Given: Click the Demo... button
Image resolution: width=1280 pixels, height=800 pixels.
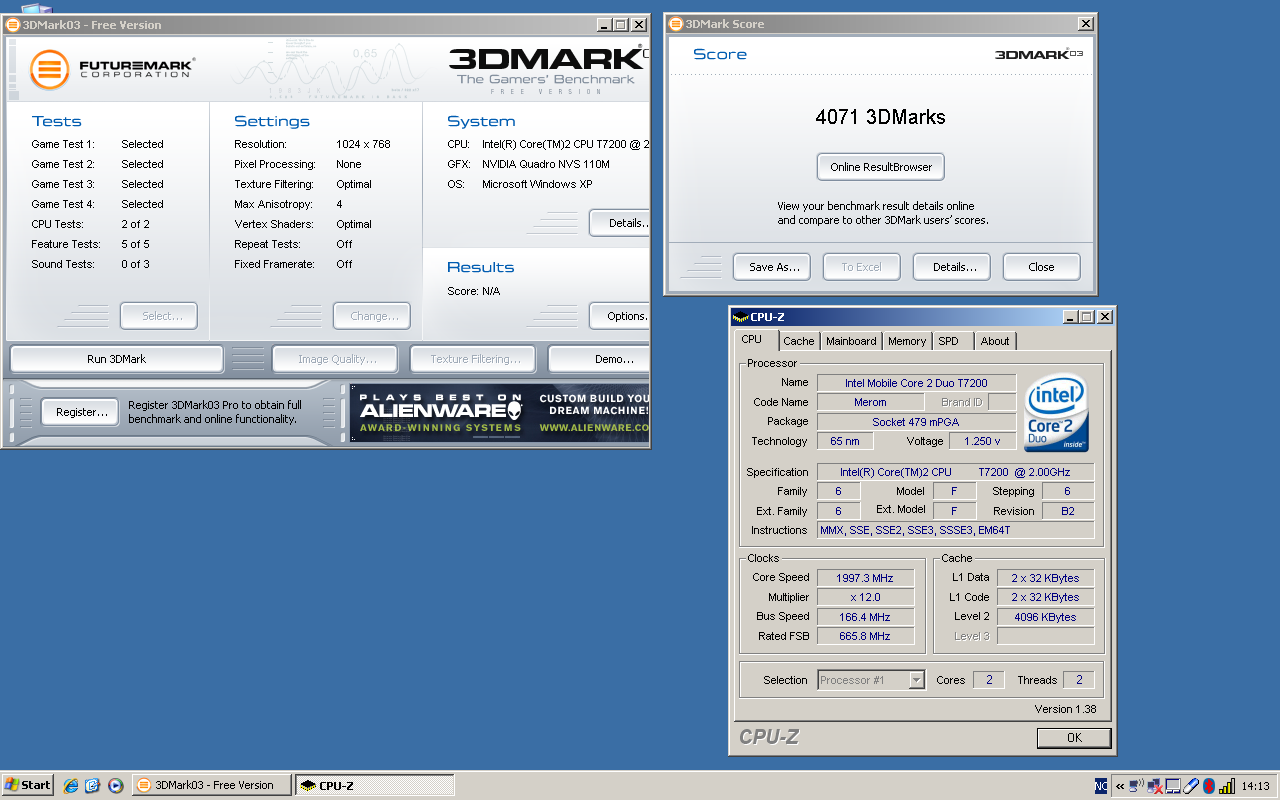Looking at the screenshot, I should [x=600, y=359].
